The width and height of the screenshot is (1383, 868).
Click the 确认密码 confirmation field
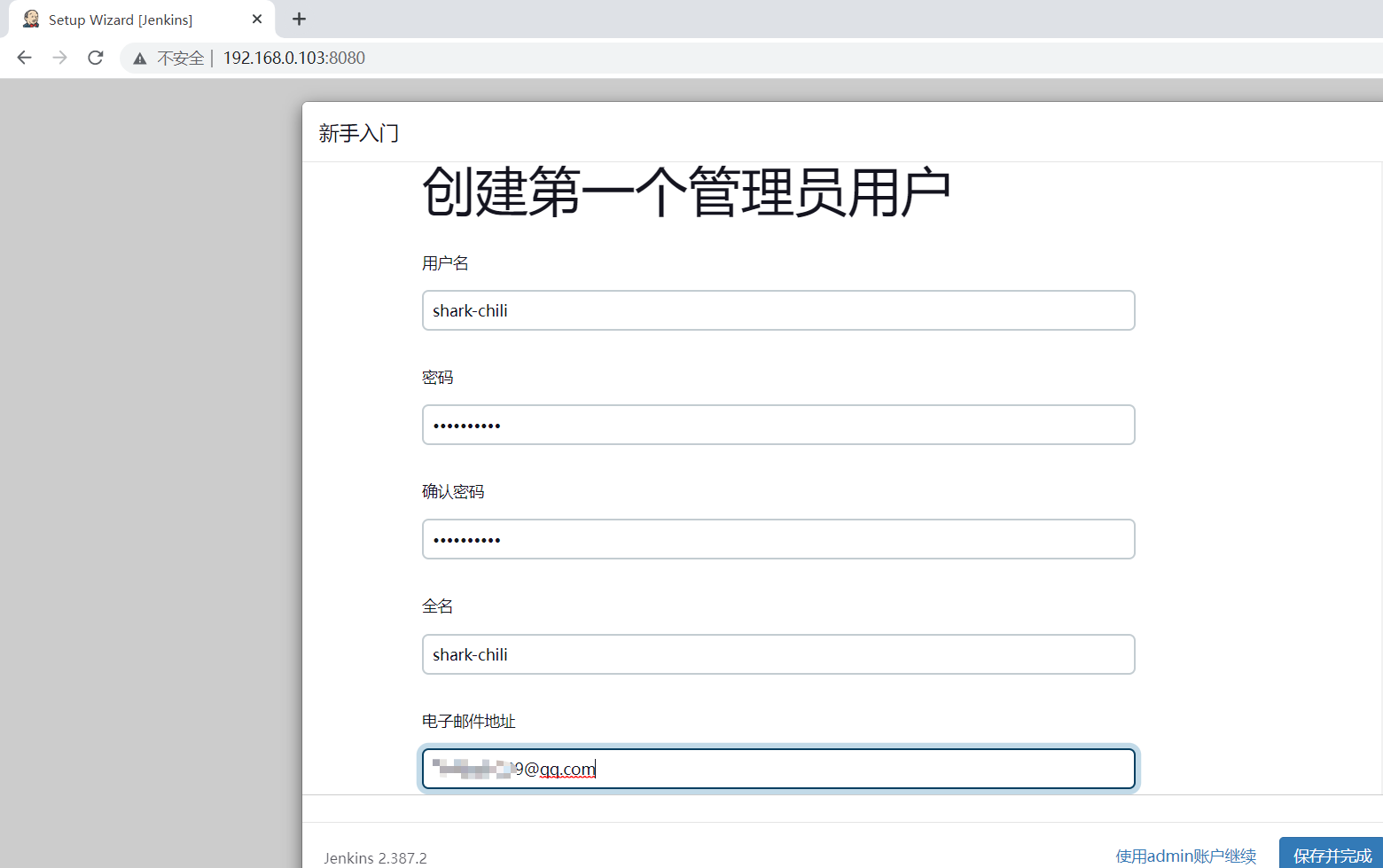pyautogui.click(x=778, y=539)
